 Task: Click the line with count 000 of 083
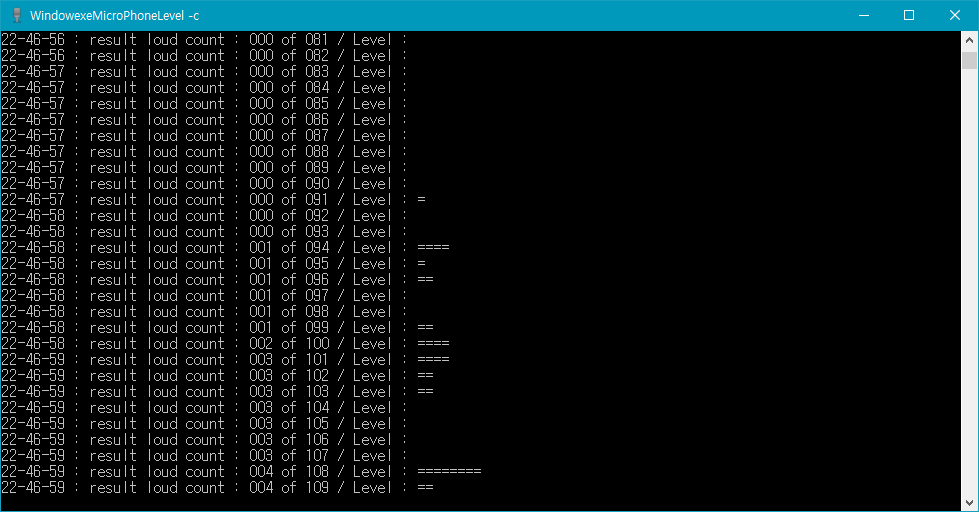(x=204, y=72)
